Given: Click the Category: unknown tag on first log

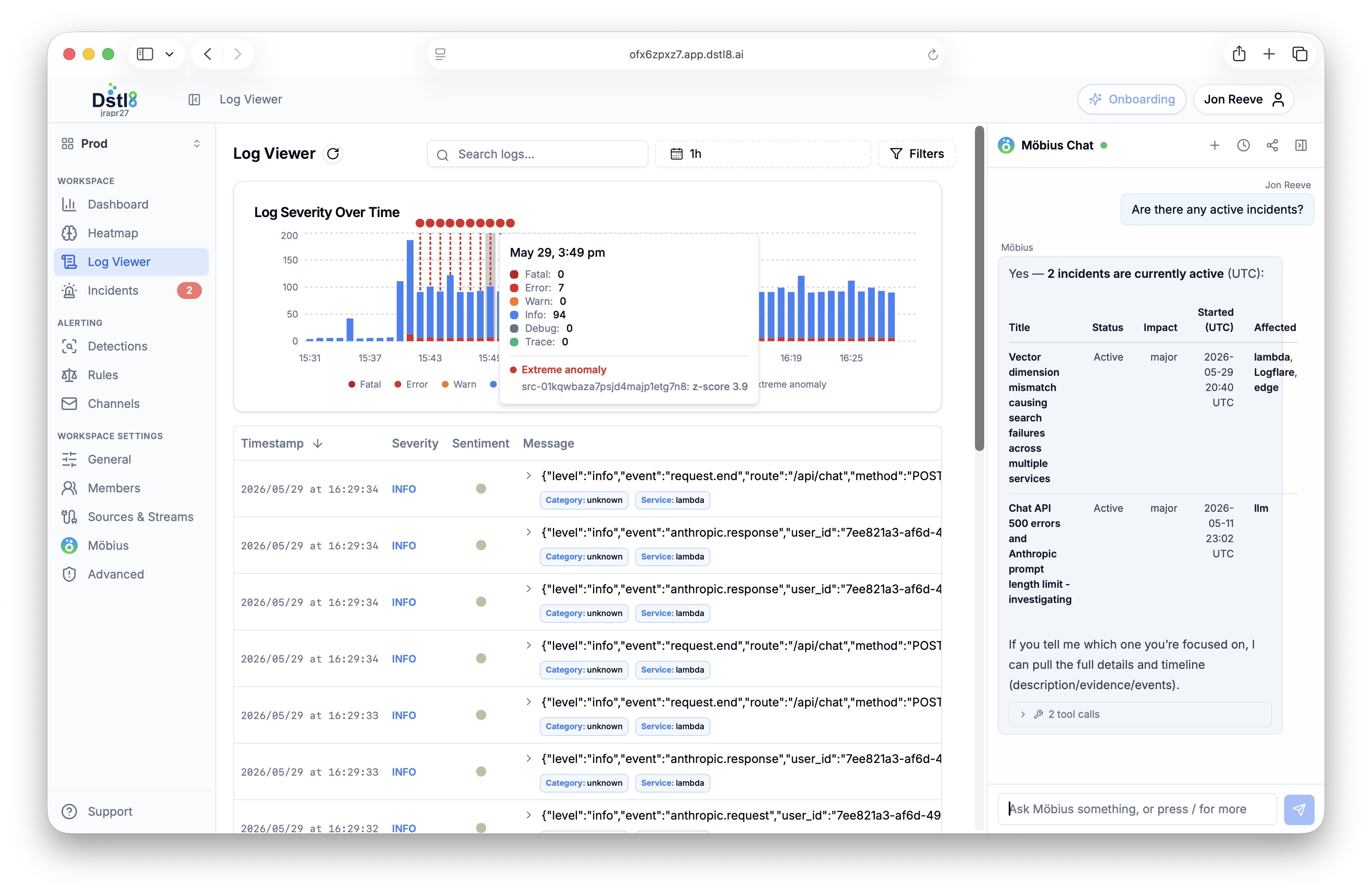Looking at the screenshot, I should coord(584,500).
